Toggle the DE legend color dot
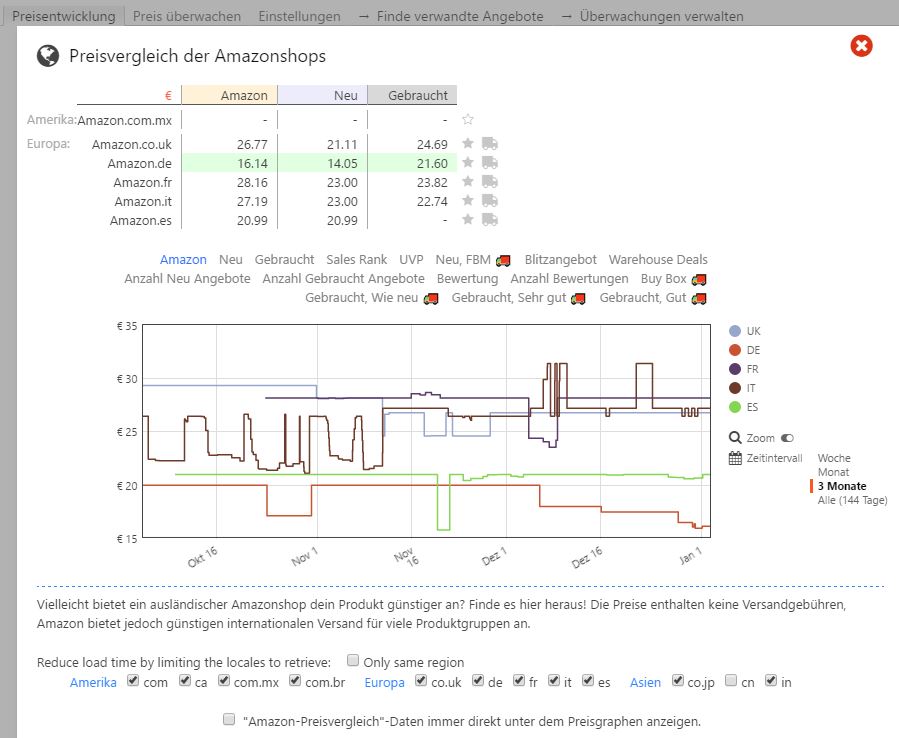Viewport: 899px width, 738px height. [734, 350]
